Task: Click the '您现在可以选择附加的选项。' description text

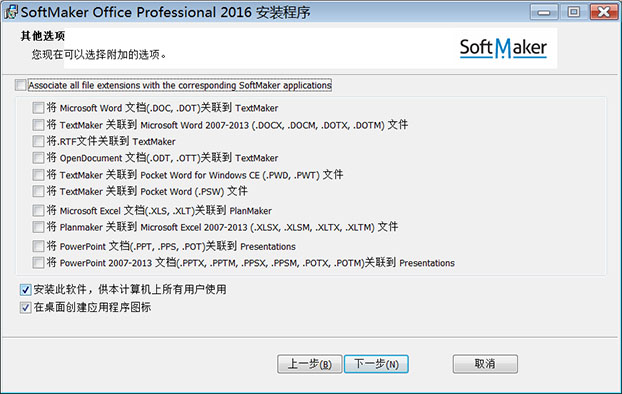Action: 99,54
